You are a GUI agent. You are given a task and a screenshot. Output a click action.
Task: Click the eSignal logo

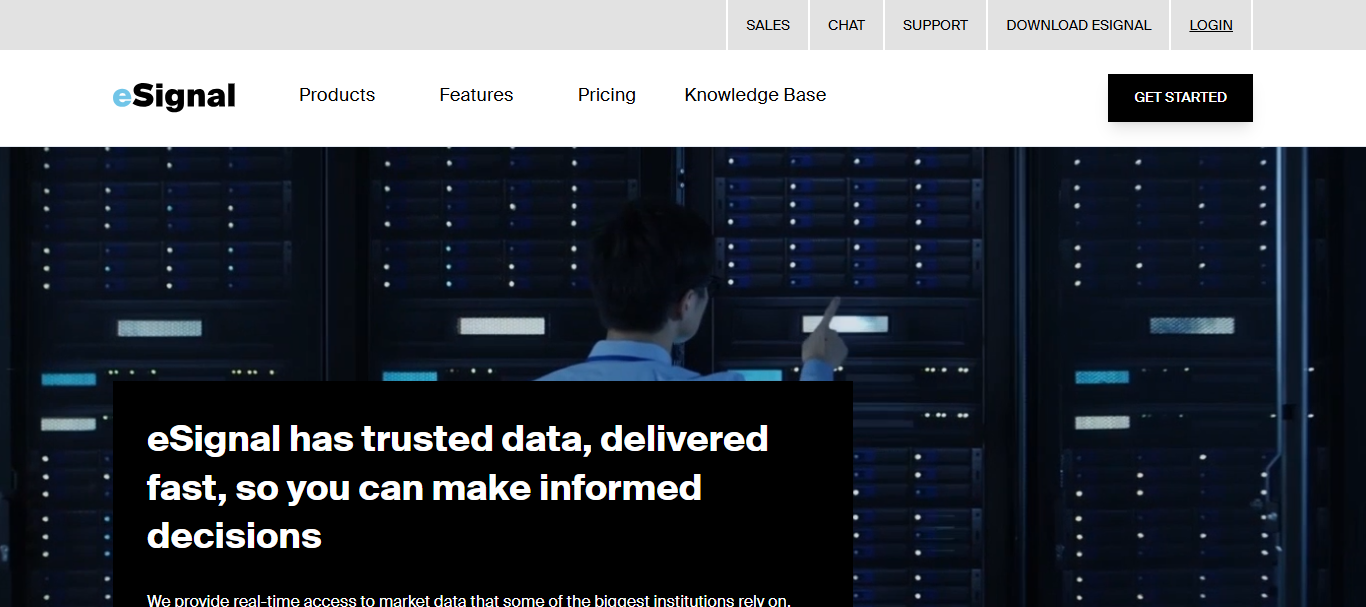tap(174, 96)
